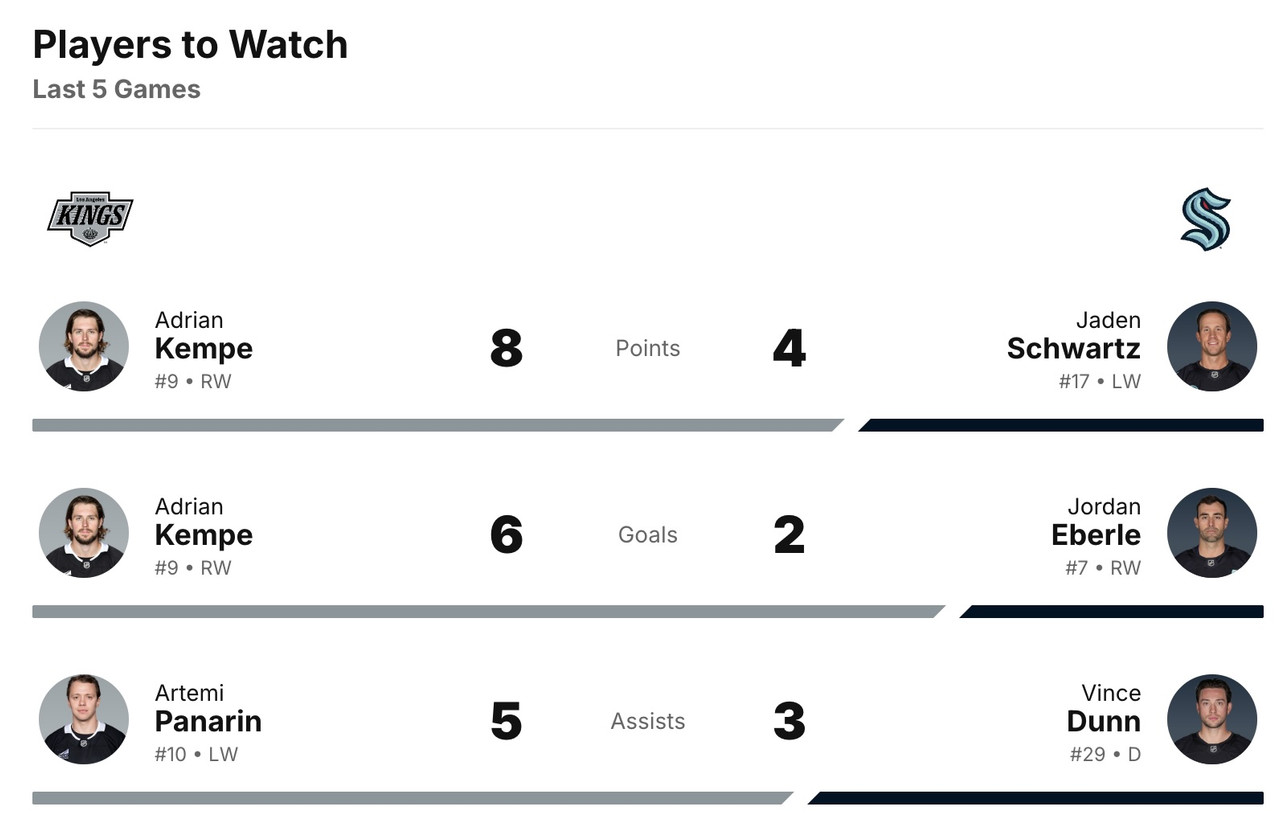Click the gray Kings bar under Points
Viewport: 1280px width, 823px height.
[435, 425]
